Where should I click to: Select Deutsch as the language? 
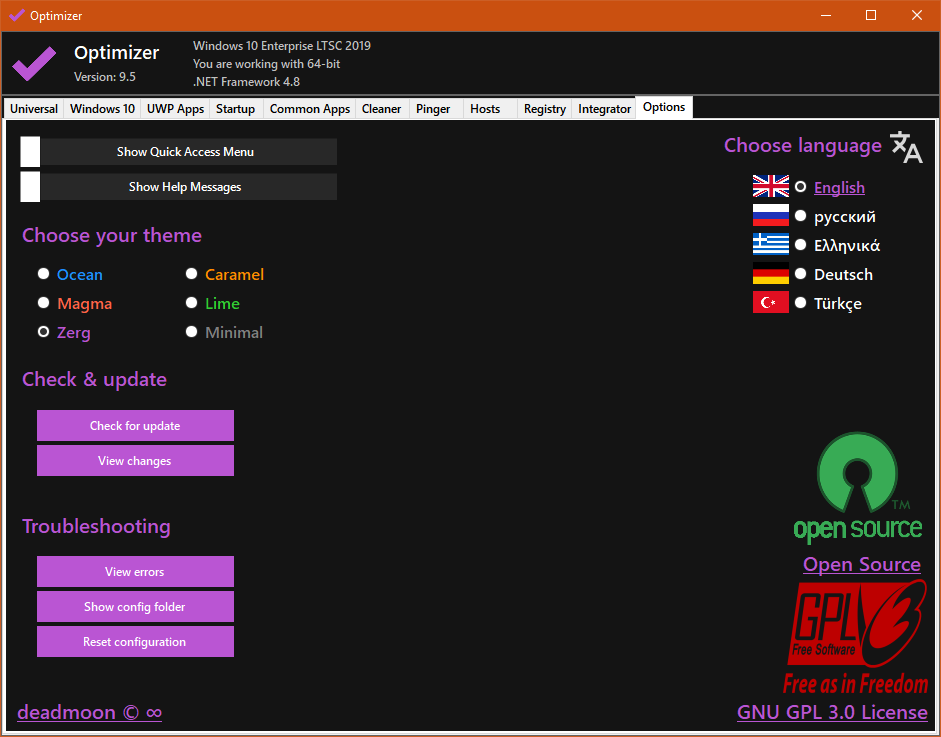(x=800, y=274)
